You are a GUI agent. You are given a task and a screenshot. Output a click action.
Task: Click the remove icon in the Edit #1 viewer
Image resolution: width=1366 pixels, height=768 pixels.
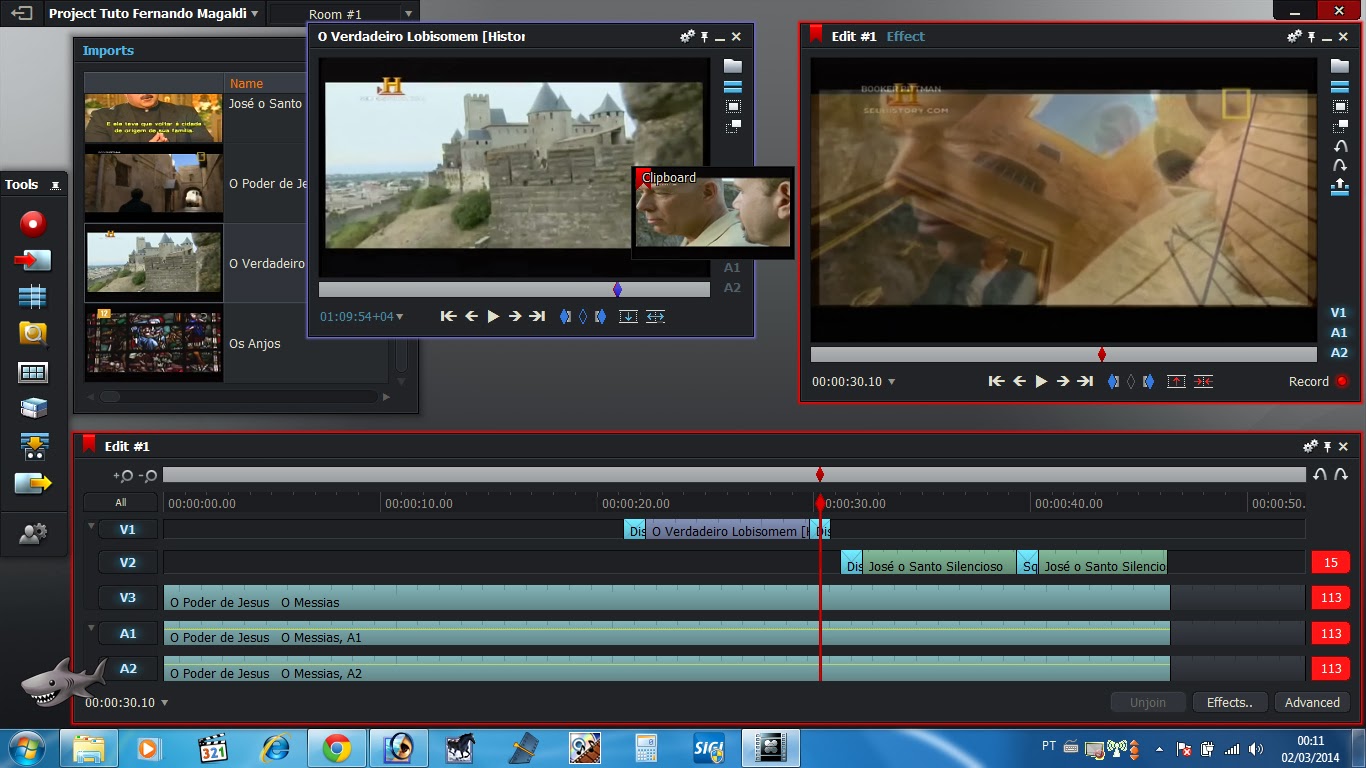1176,381
